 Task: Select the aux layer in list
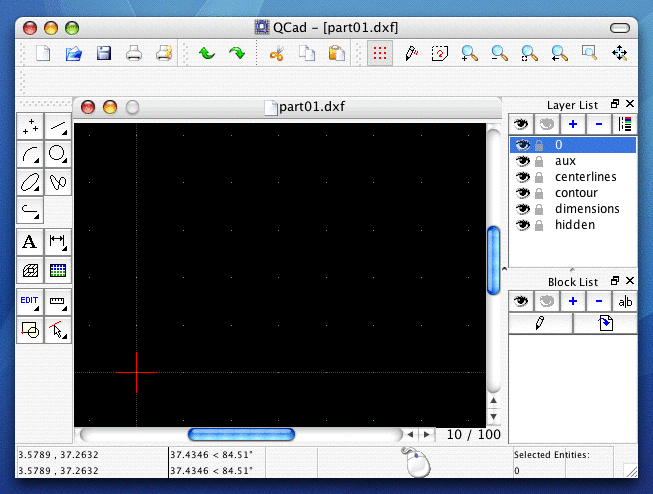(565, 161)
